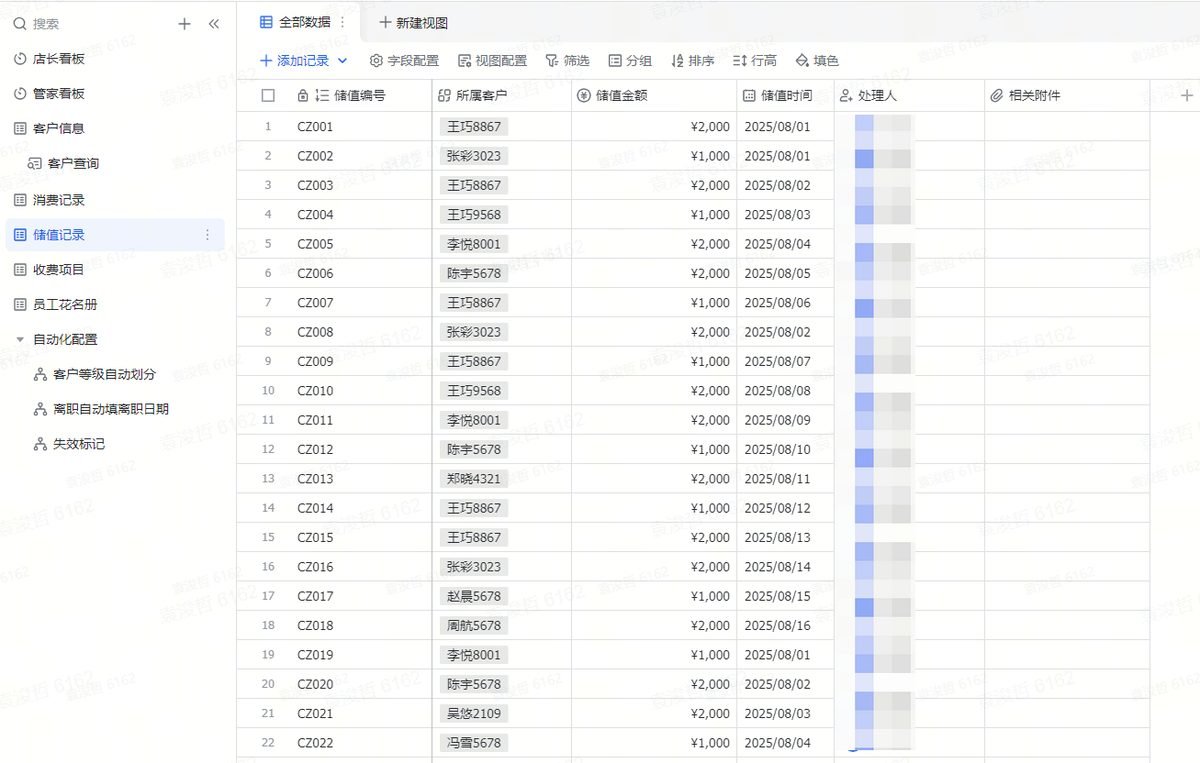Click the 所属客户 column header
This screenshot has height=763, width=1200.
pos(502,96)
